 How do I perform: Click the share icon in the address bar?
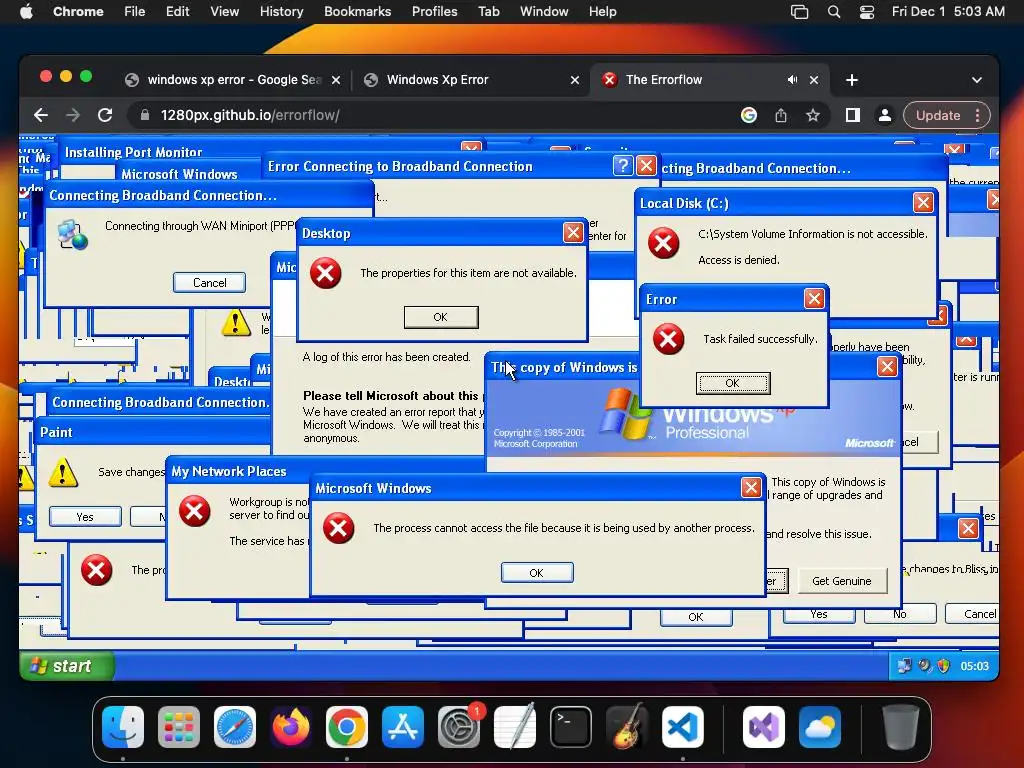click(780, 116)
